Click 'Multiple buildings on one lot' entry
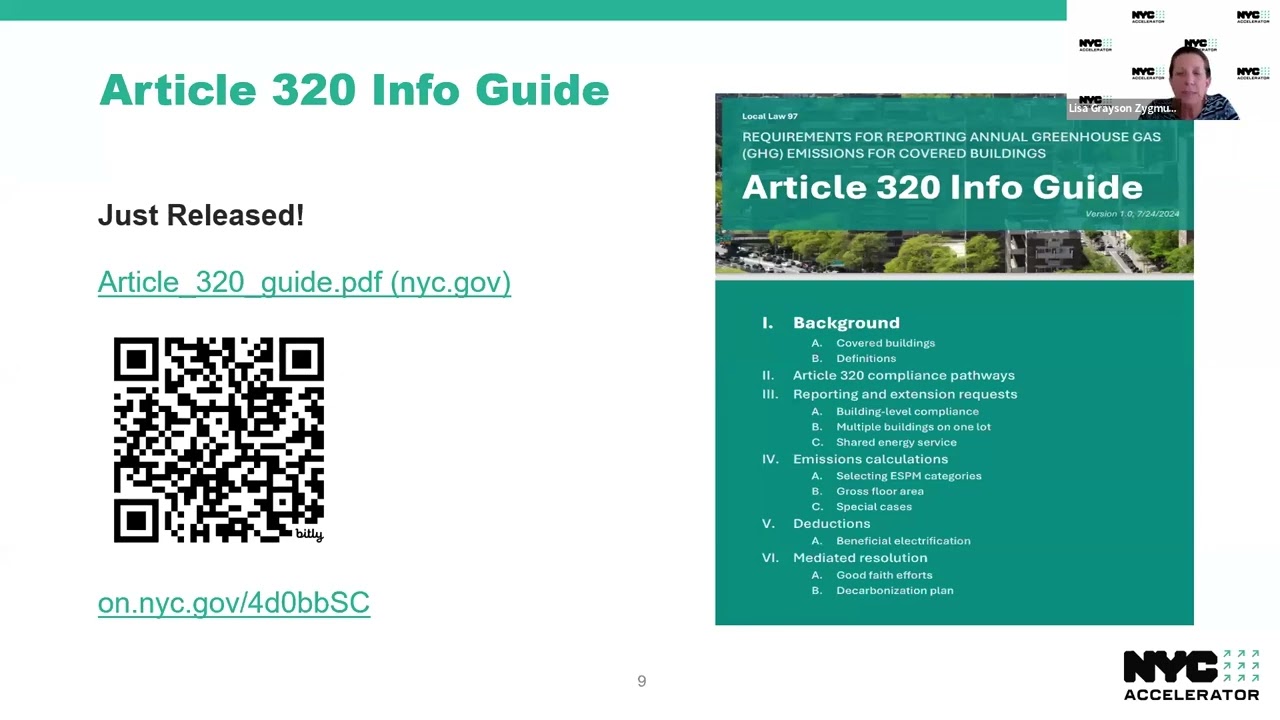1280x720 pixels. (x=913, y=426)
